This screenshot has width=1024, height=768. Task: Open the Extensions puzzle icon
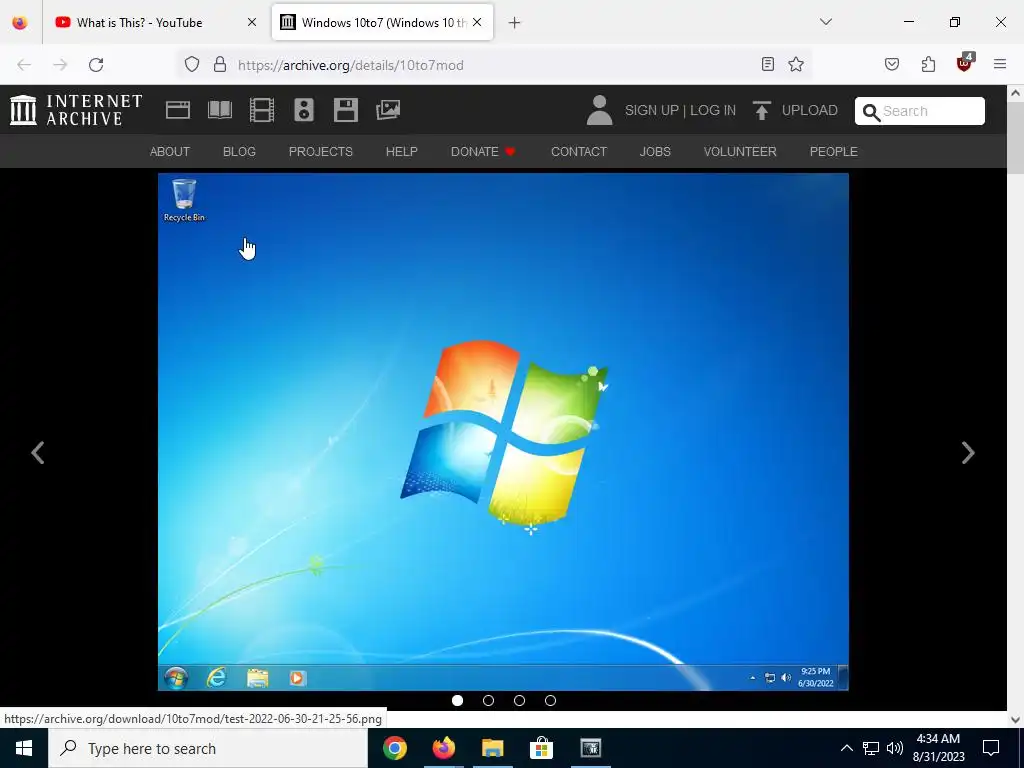[x=928, y=64]
